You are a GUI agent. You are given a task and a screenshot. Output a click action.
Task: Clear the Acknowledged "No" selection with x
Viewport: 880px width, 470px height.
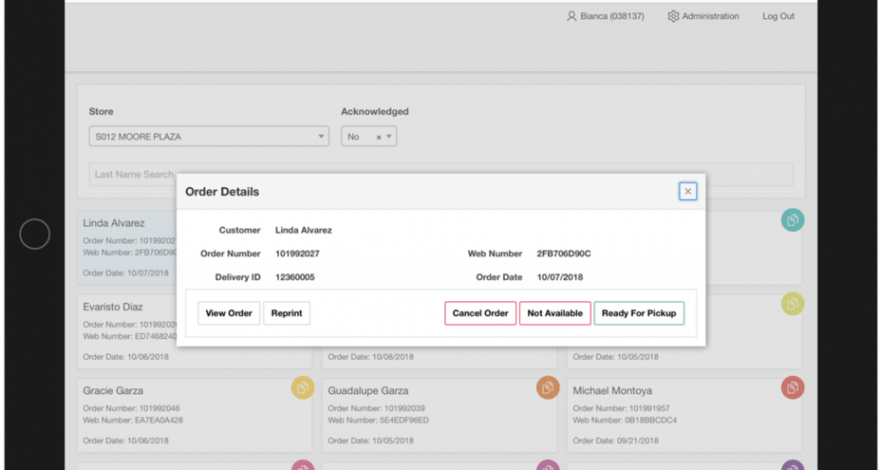click(x=378, y=137)
